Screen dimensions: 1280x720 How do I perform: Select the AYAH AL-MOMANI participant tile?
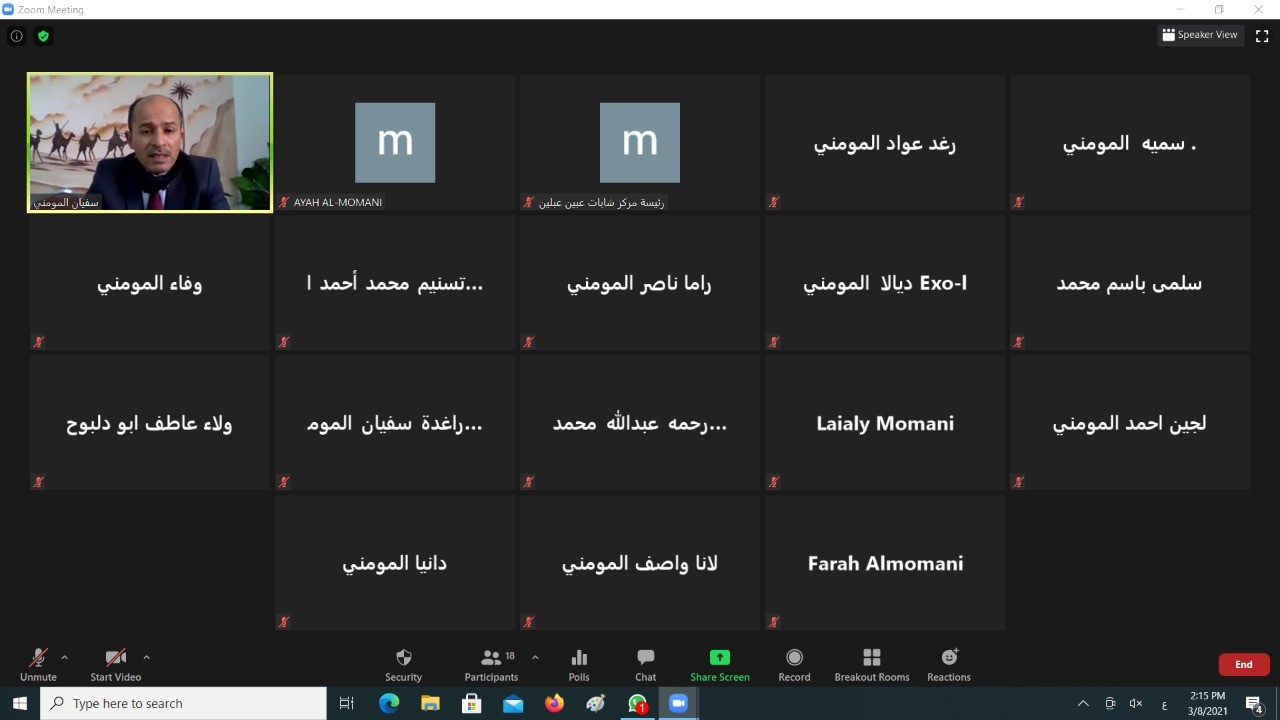point(395,142)
